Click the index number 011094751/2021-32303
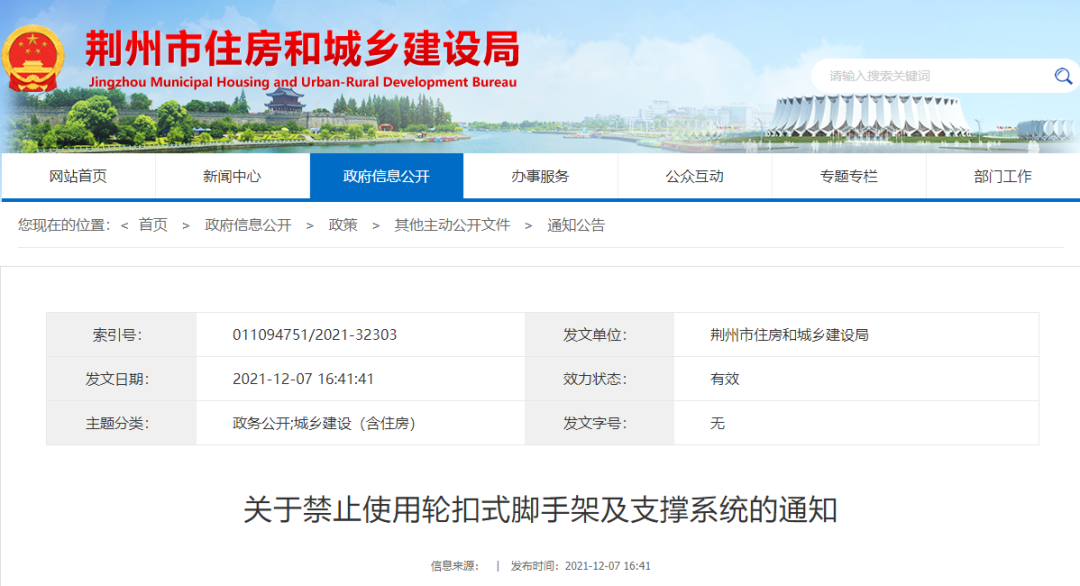Image resolution: width=1080 pixels, height=586 pixels. coord(315,335)
